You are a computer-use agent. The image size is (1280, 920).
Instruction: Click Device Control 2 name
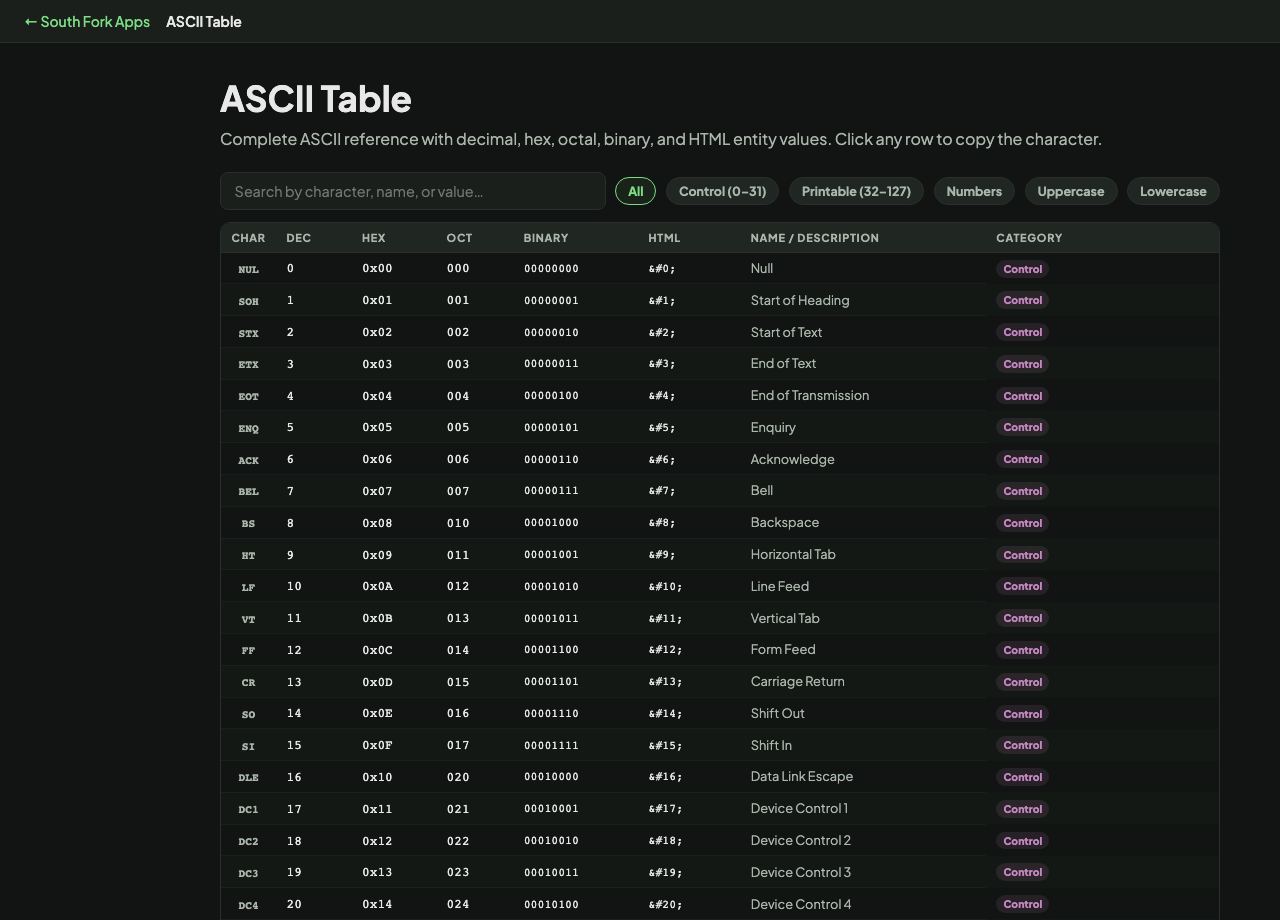point(801,840)
